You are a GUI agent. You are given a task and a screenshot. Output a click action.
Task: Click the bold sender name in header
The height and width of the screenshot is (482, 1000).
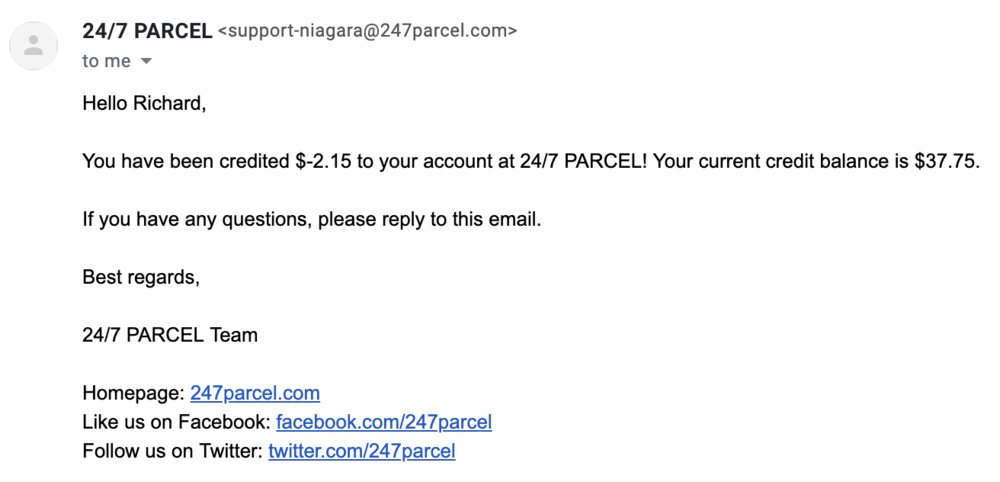pyautogui.click(x=147, y=31)
